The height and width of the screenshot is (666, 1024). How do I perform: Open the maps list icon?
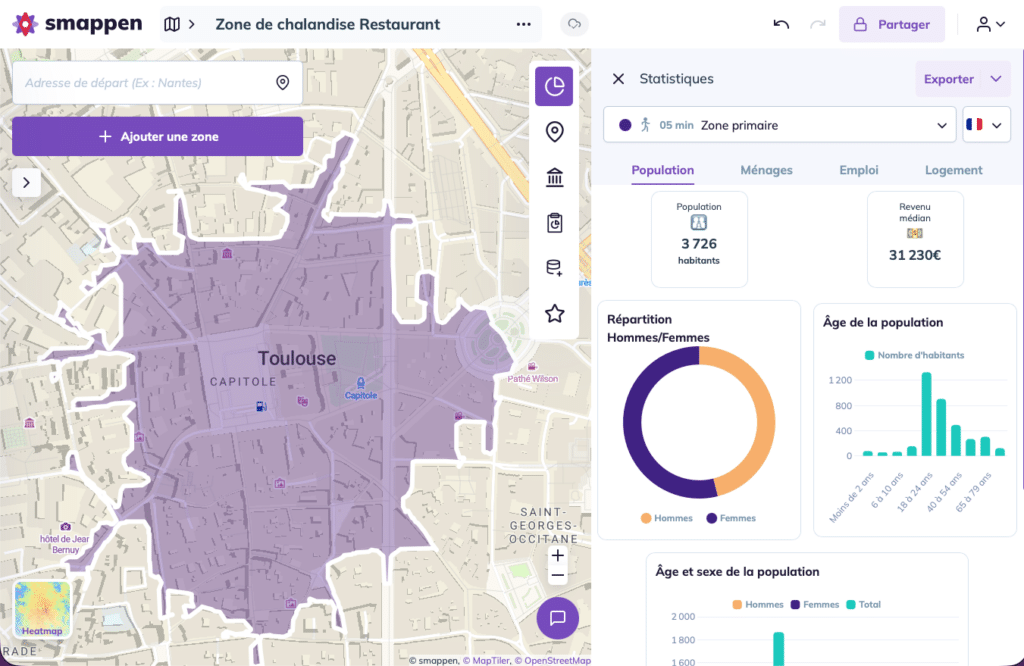pos(172,24)
